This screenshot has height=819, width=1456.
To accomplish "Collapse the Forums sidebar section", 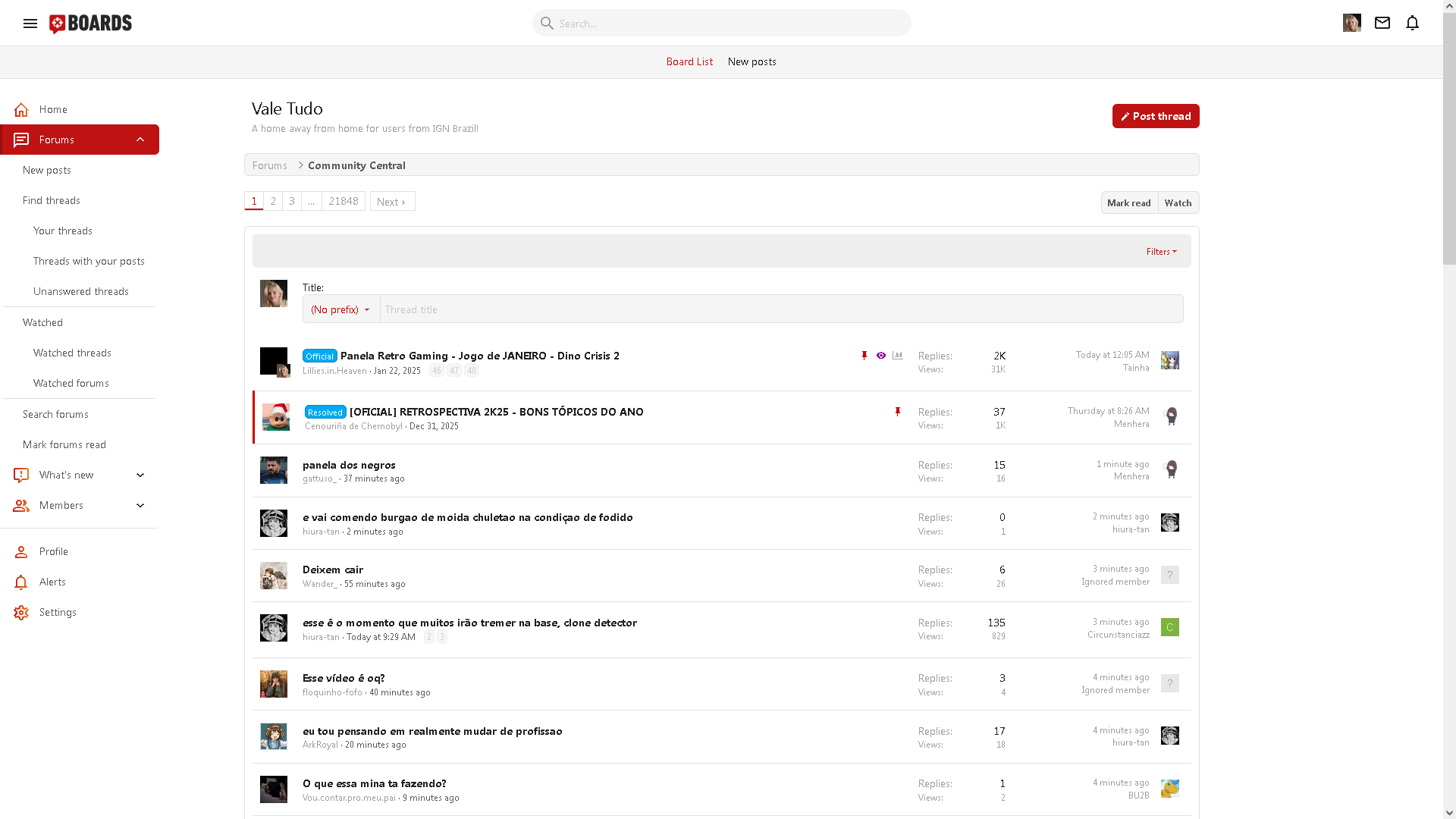I will [x=140, y=140].
